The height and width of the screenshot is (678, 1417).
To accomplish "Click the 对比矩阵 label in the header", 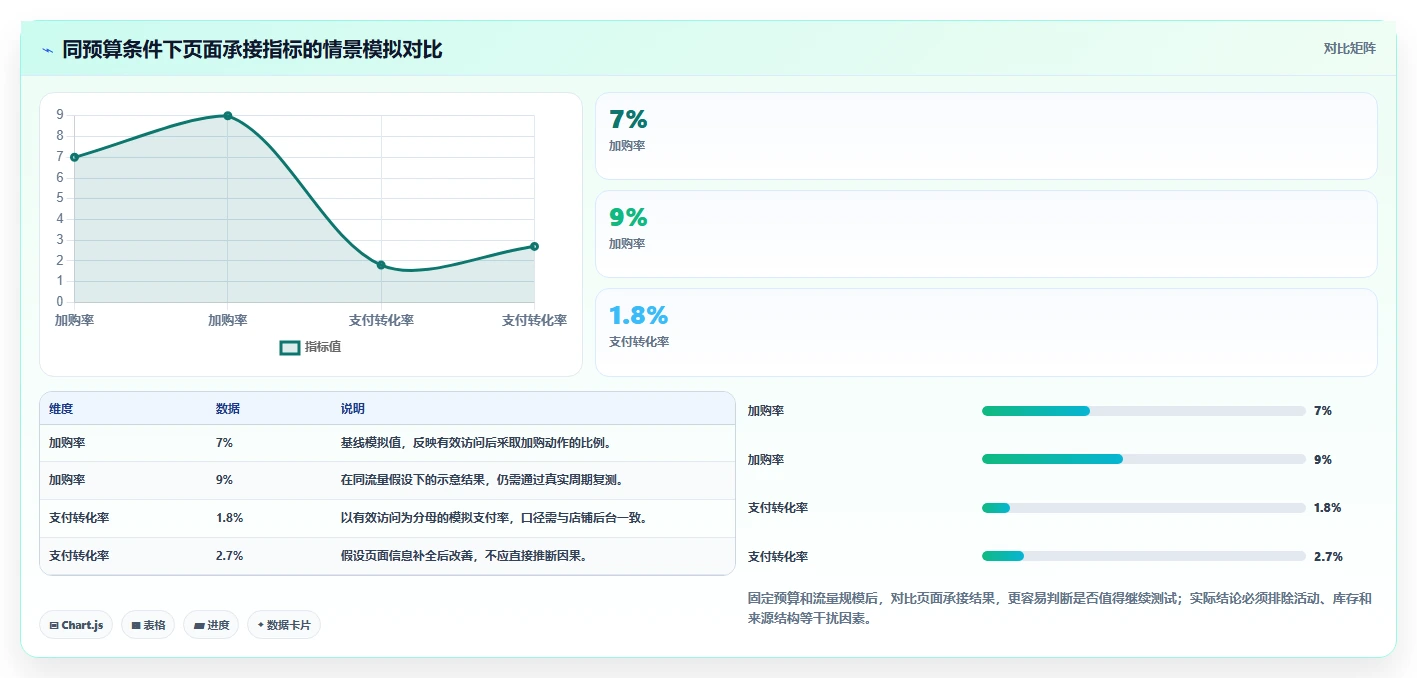I will click(1349, 49).
